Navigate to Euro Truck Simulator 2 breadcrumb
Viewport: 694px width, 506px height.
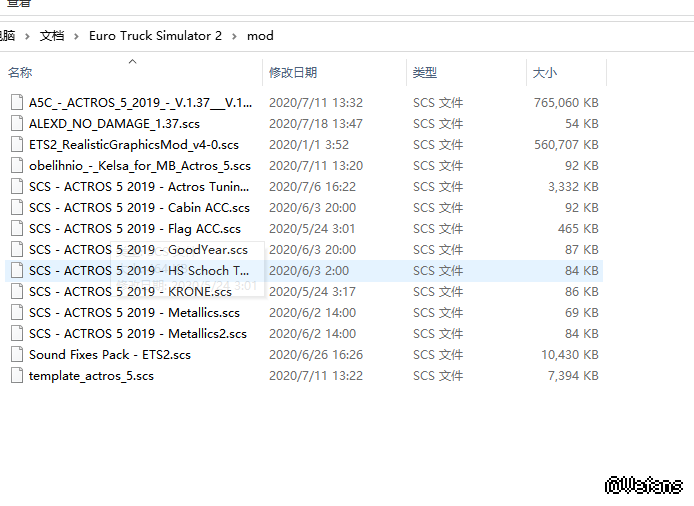pyautogui.click(x=155, y=36)
